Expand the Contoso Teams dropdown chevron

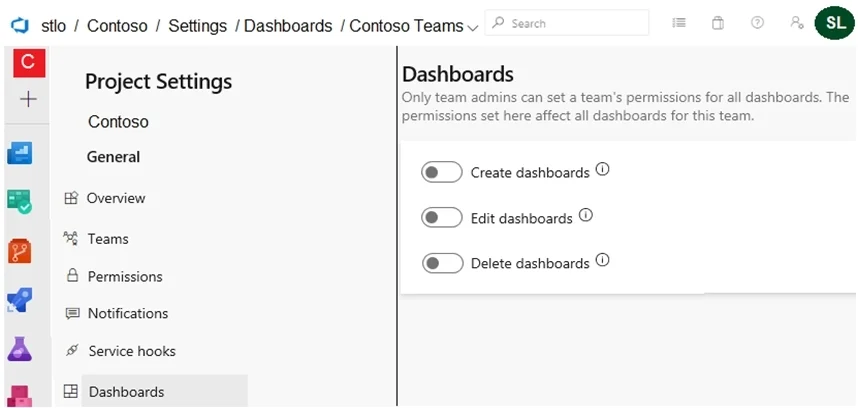pyautogui.click(x=473, y=27)
